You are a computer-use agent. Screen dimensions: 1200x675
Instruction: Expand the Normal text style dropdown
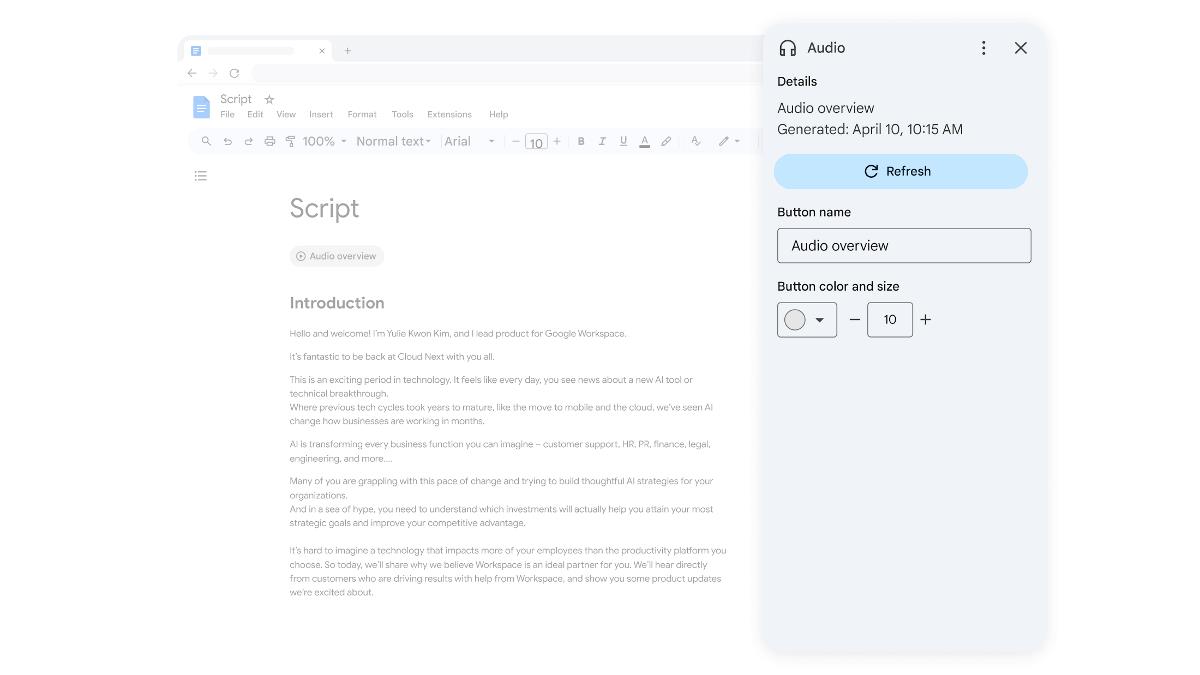tap(393, 141)
